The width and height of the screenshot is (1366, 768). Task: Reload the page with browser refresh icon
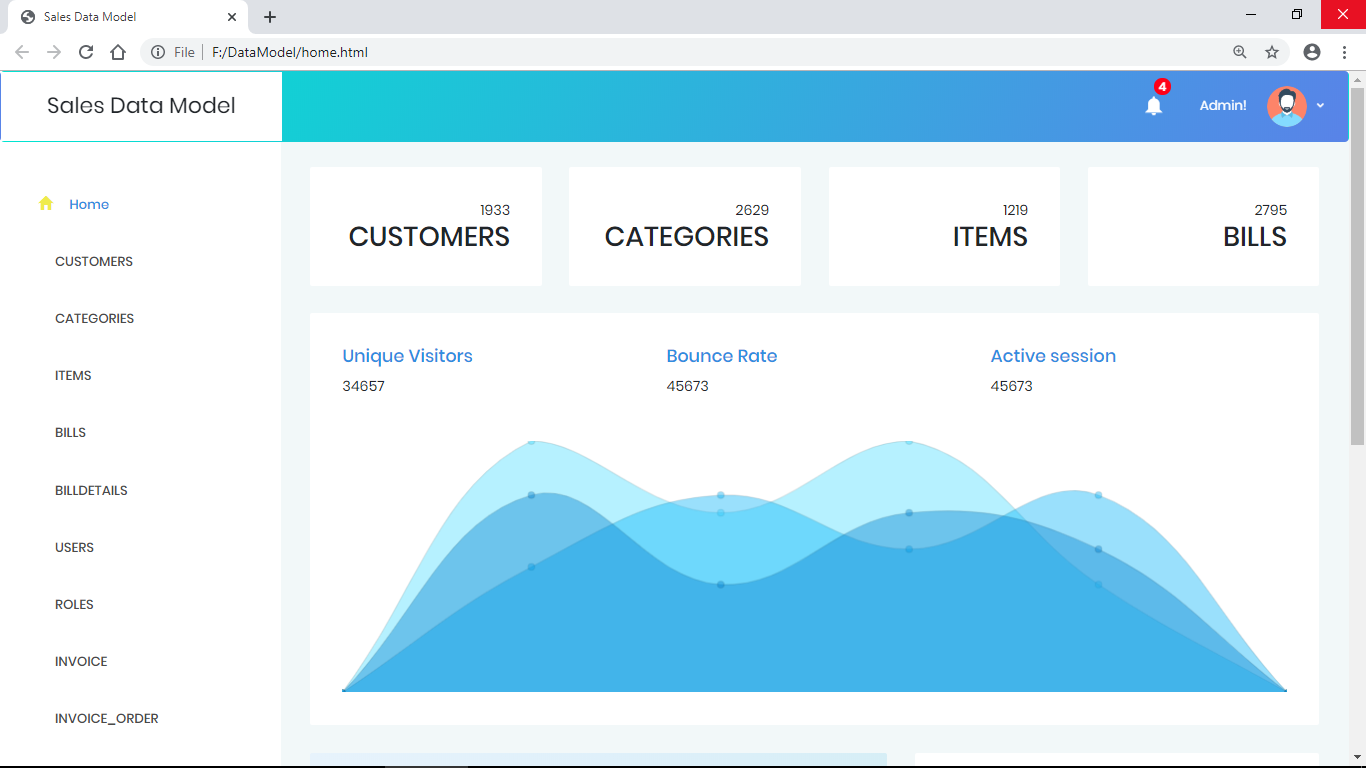tap(86, 52)
